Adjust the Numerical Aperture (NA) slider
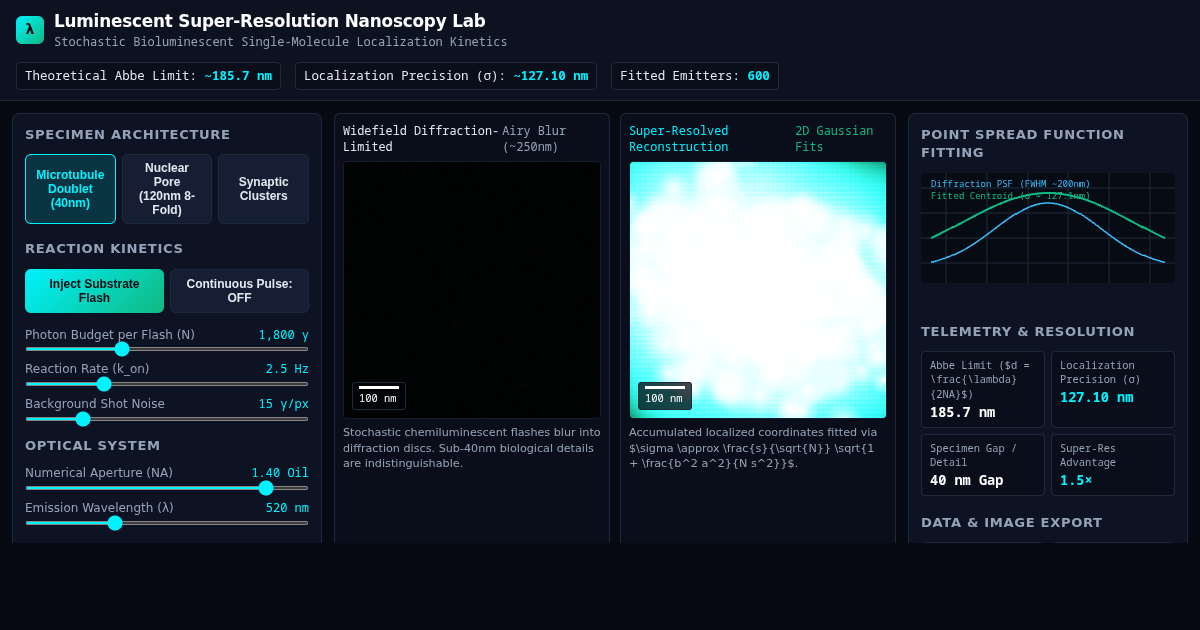Viewport: 1200px width, 630px height. (x=167, y=488)
